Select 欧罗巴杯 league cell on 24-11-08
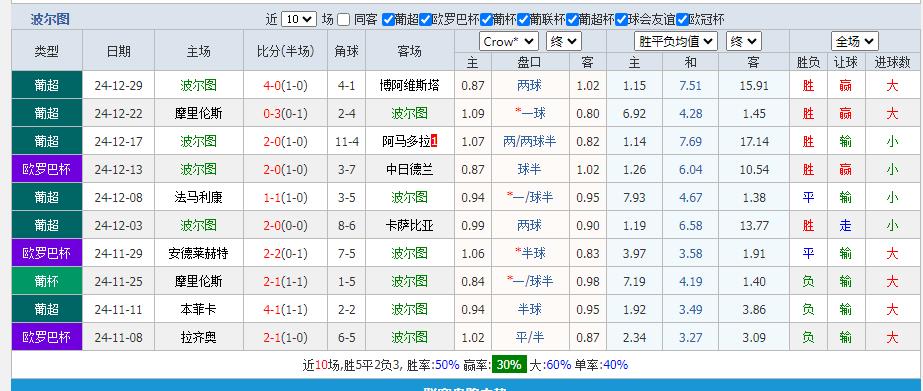The image size is (923, 391). pos(47,337)
